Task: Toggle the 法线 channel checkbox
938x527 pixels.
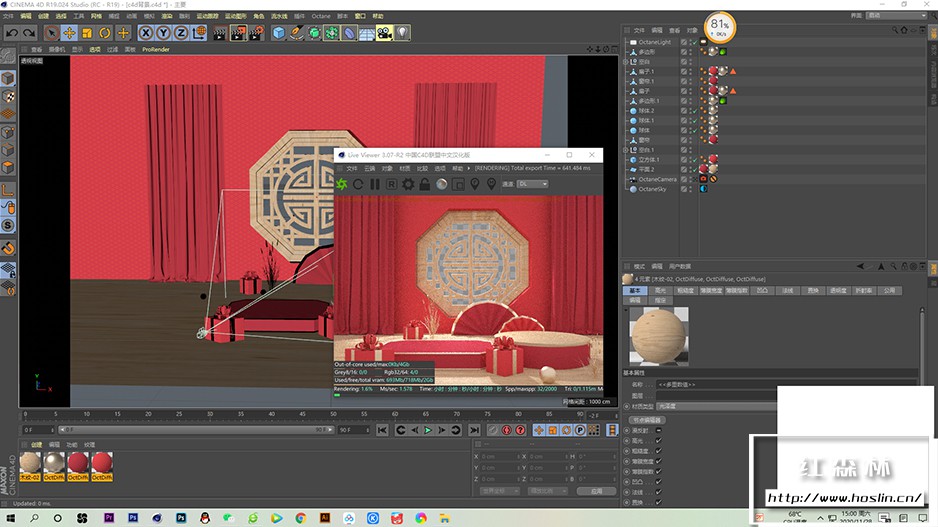Action: 658,492
